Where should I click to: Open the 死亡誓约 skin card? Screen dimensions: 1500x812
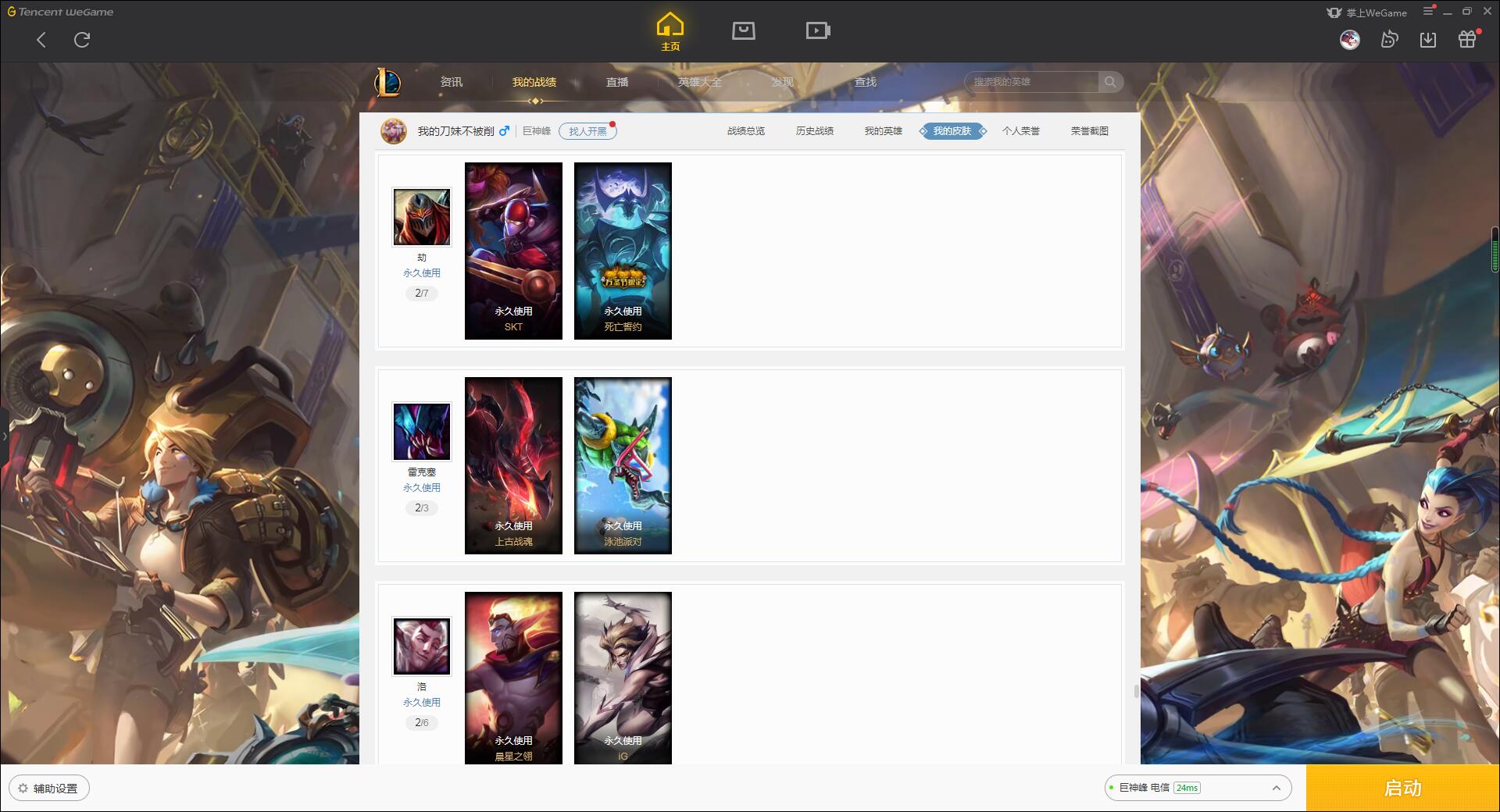(623, 251)
